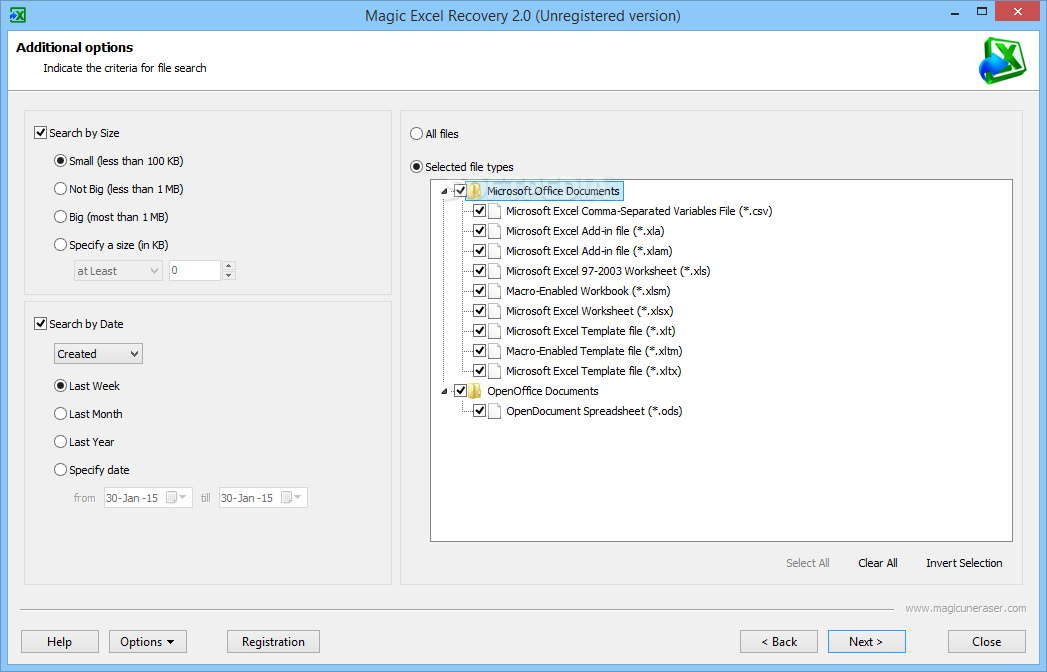
Task: Select Macro-Enabled Template file (*.xltm) row
Action: pos(594,351)
